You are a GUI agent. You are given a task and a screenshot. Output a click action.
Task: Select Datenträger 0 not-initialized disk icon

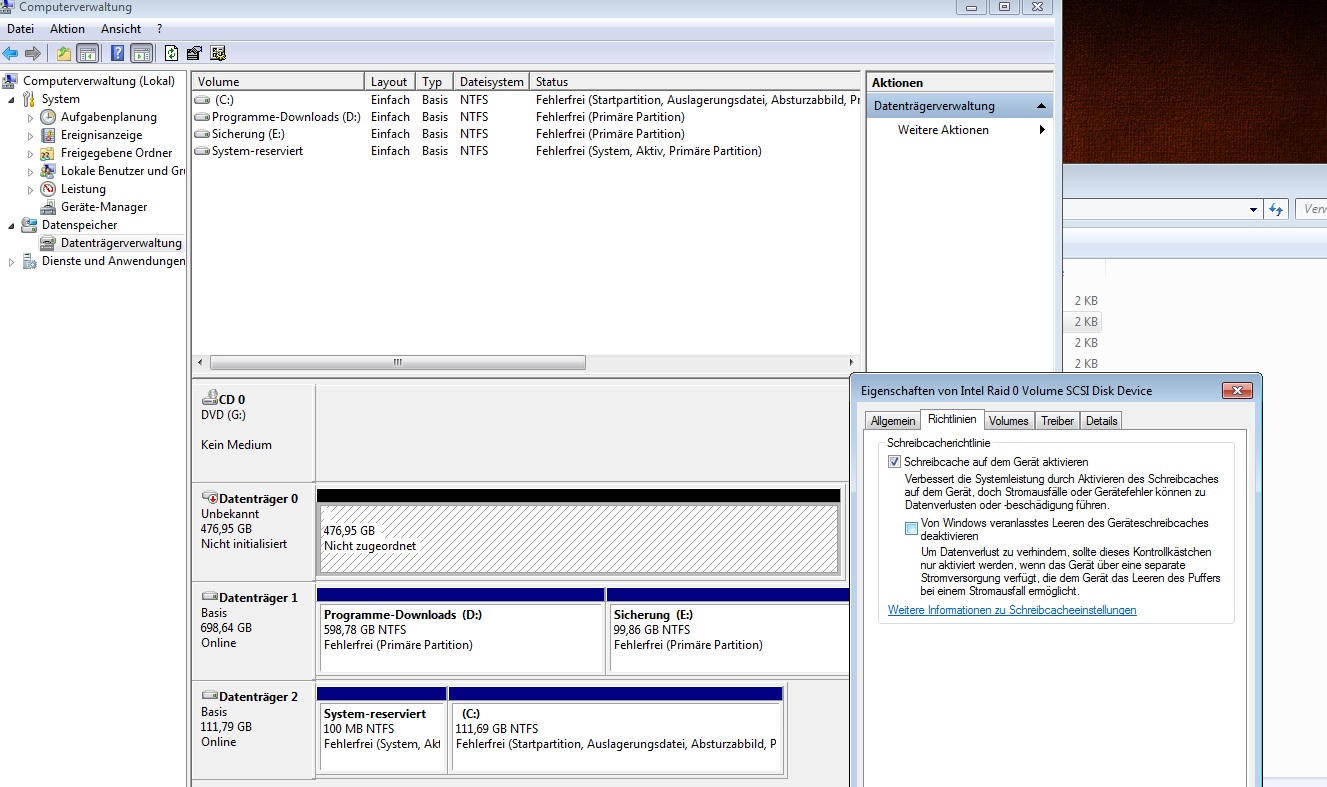pos(210,498)
